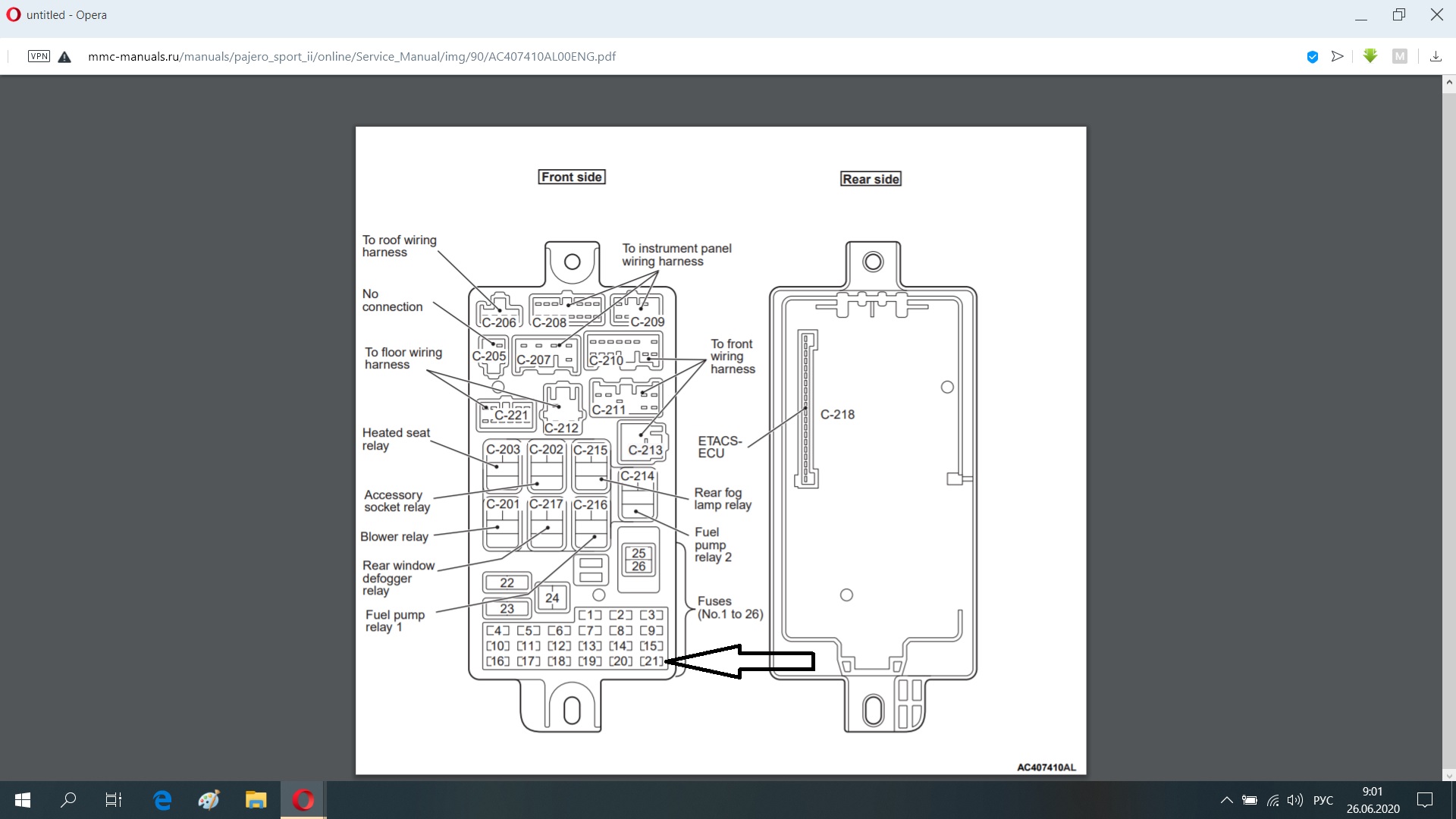
Task: Click the VPN badge in address bar
Action: (x=39, y=56)
